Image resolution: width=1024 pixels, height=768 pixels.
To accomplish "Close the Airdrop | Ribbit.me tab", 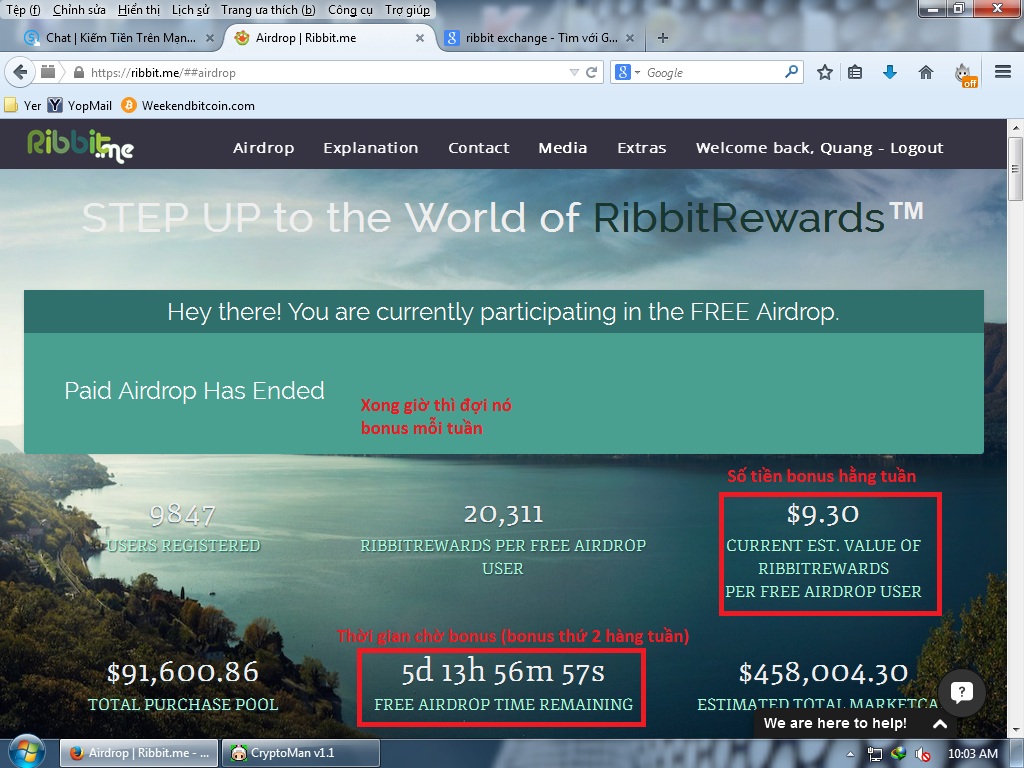I will point(420,38).
